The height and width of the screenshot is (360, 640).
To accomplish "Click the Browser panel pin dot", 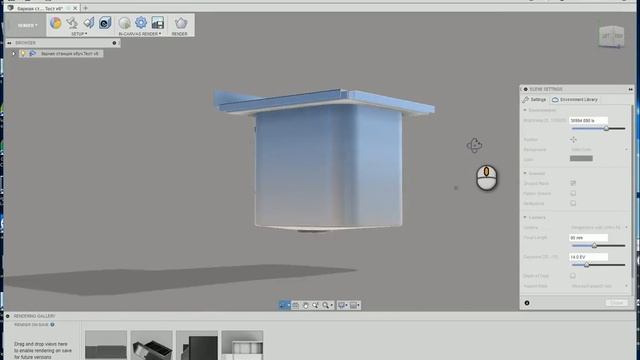I will coord(114,43).
